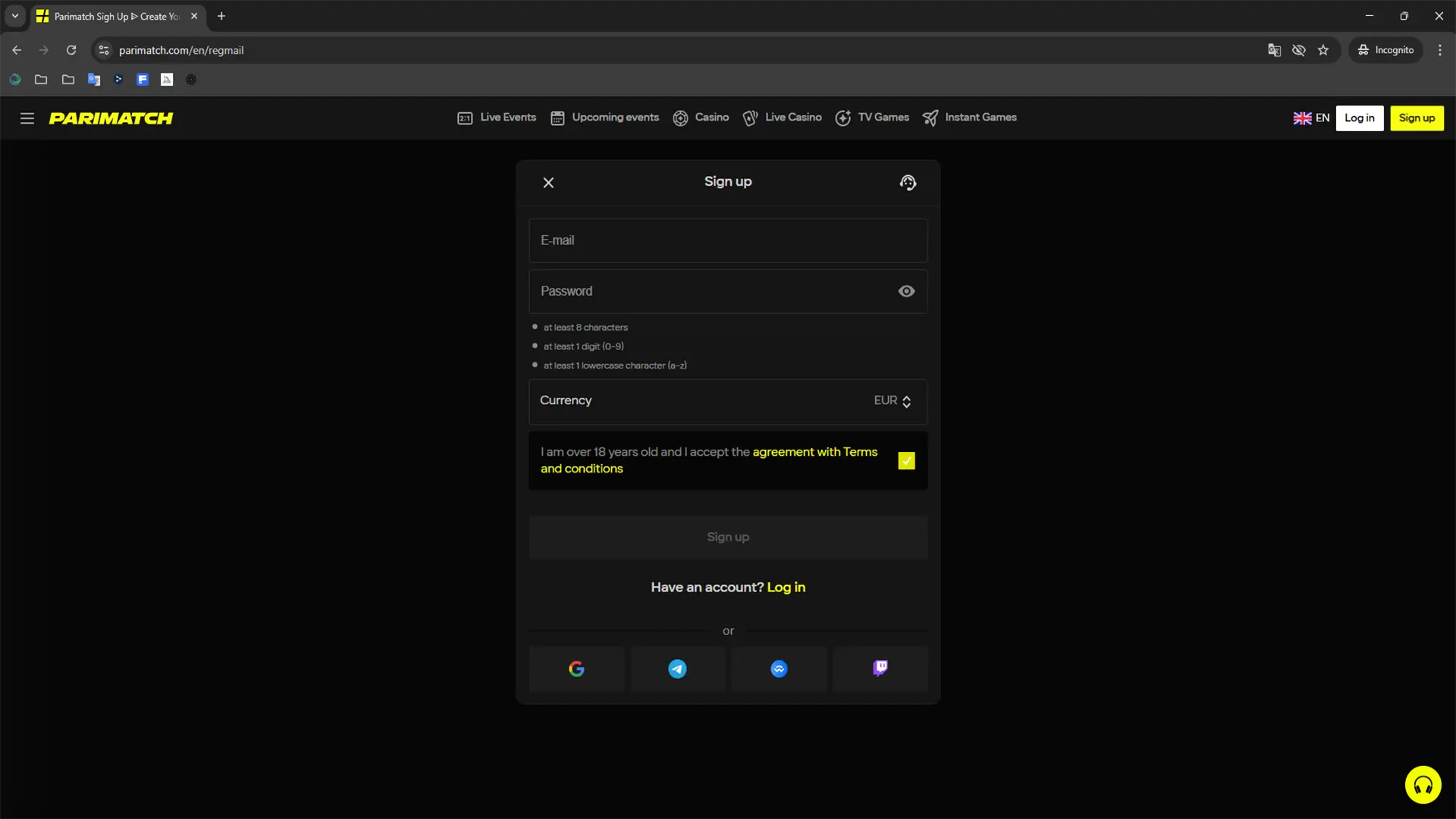
Task: Toggle password visibility eye icon
Action: pos(906,291)
